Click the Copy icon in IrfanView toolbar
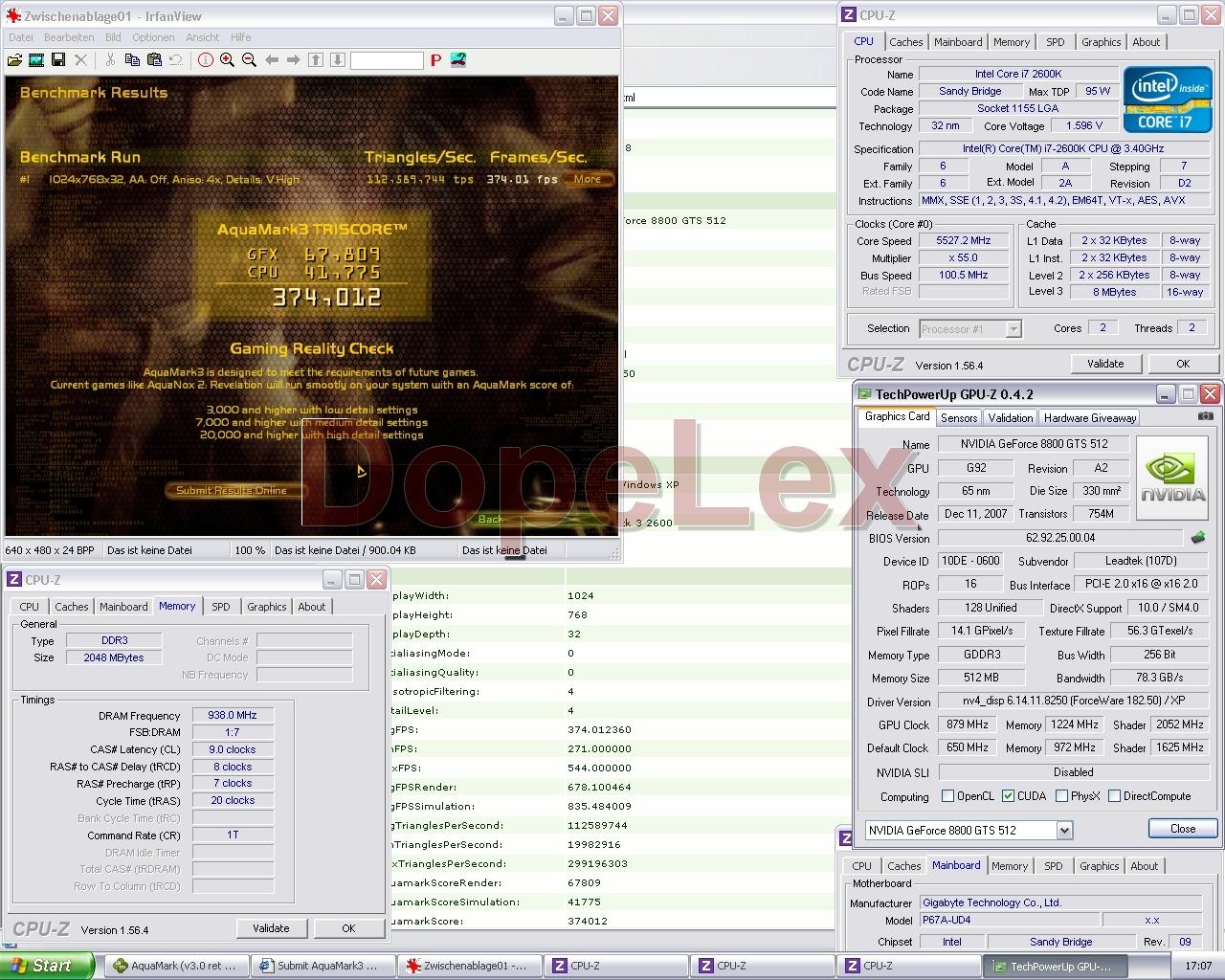 coord(132,60)
